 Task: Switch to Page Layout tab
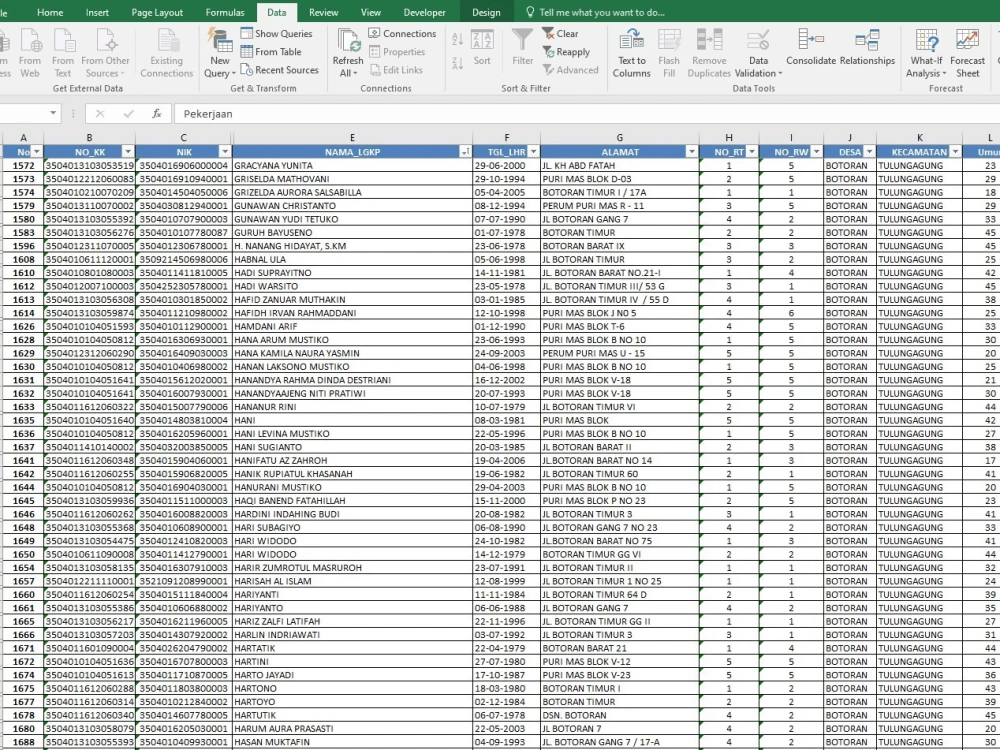tap(157, 12)
